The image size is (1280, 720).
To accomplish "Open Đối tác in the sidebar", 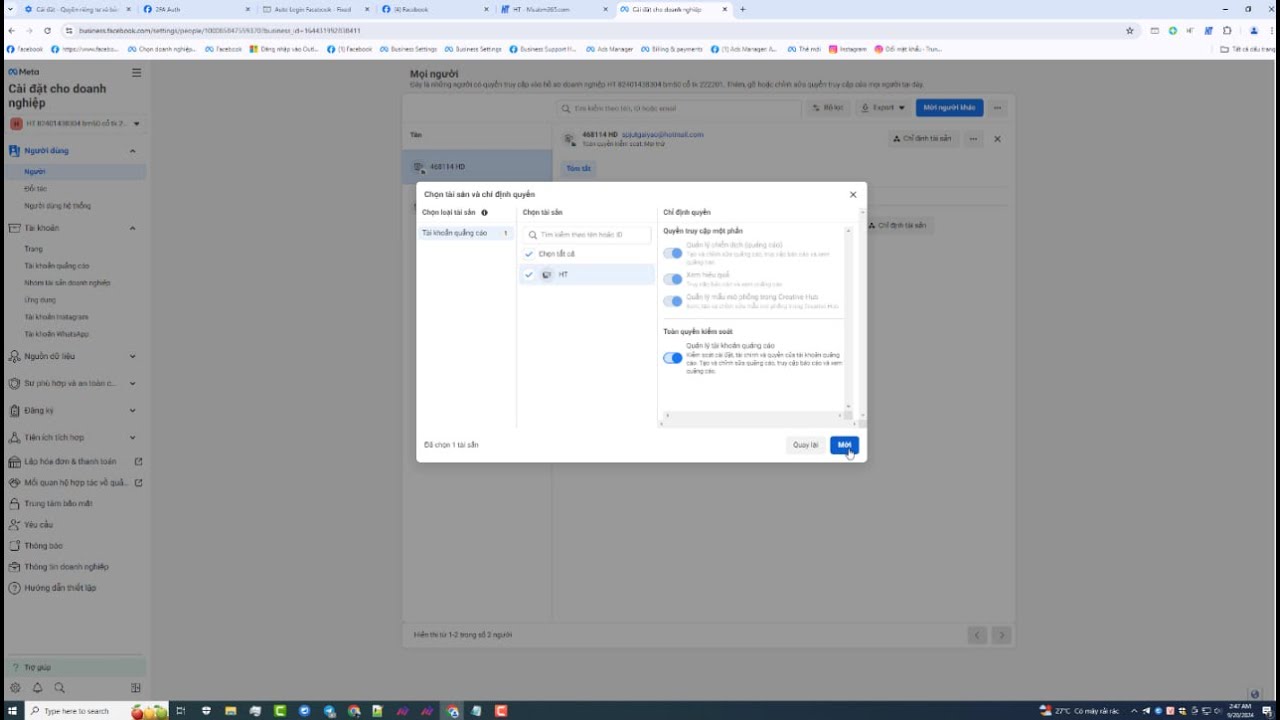I will [x=36, y=188].
